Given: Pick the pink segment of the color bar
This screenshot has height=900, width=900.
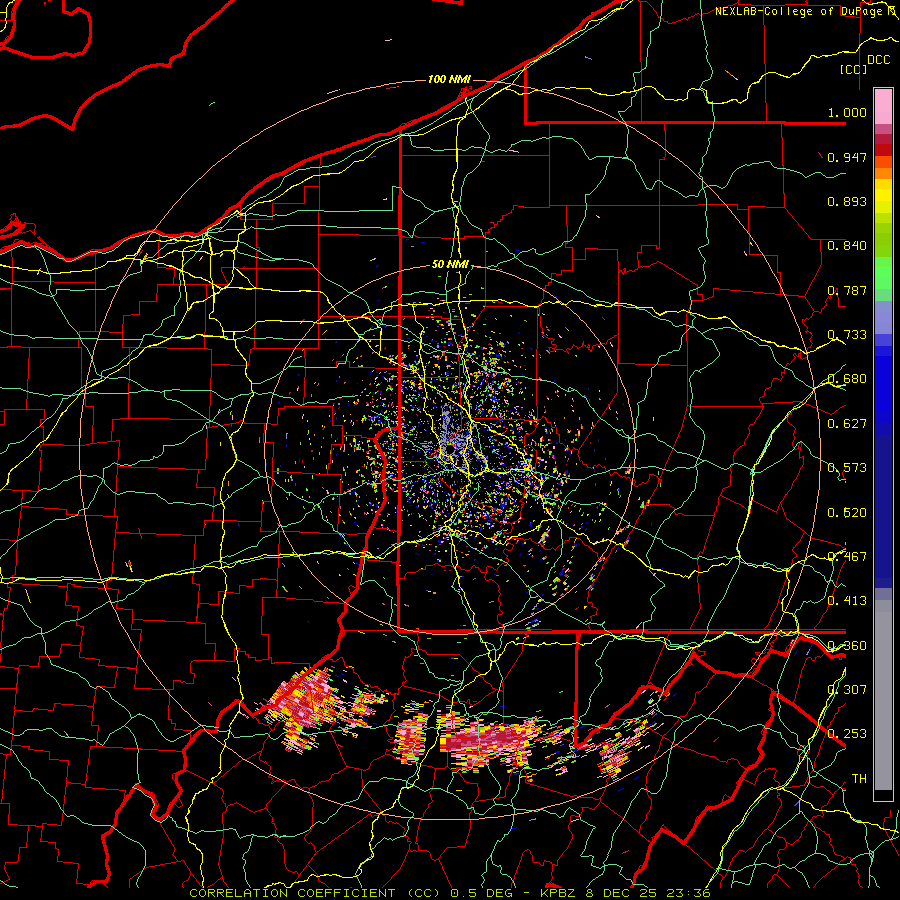Looking at the screenshot, I should [x=883, y=106].
